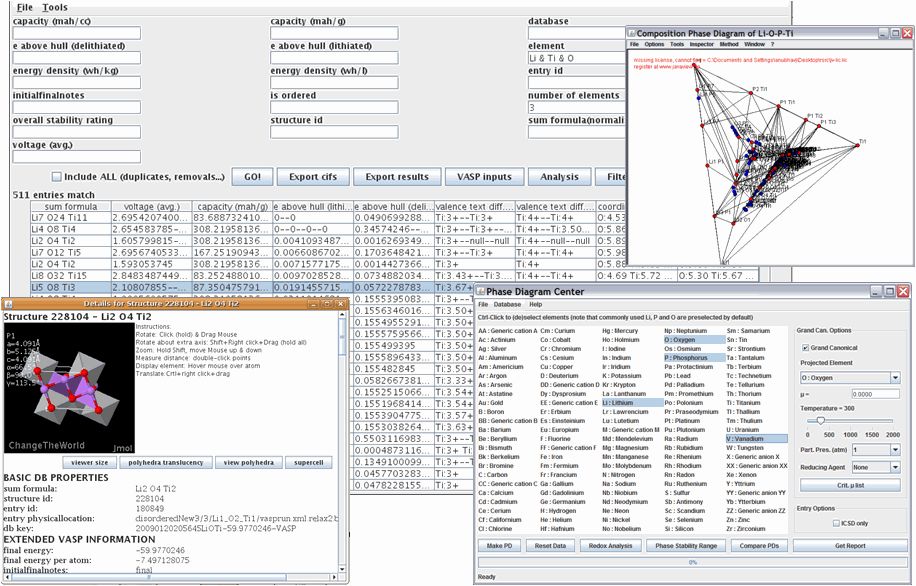Click the Phase Stability Range button
916x586 pixels.
pyautogui.click(x=686, y=546)
